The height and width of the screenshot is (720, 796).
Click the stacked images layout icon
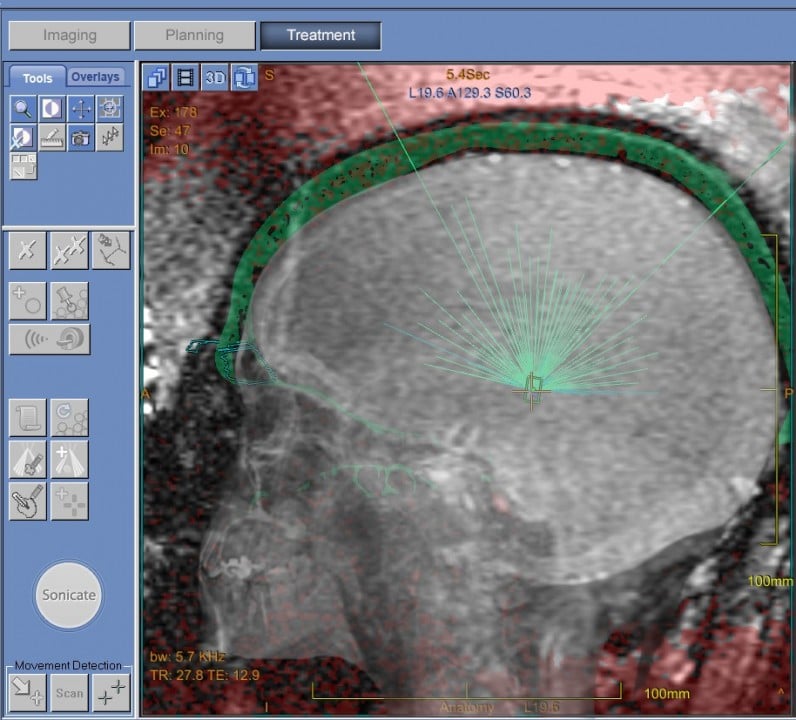tap(156, 77)
